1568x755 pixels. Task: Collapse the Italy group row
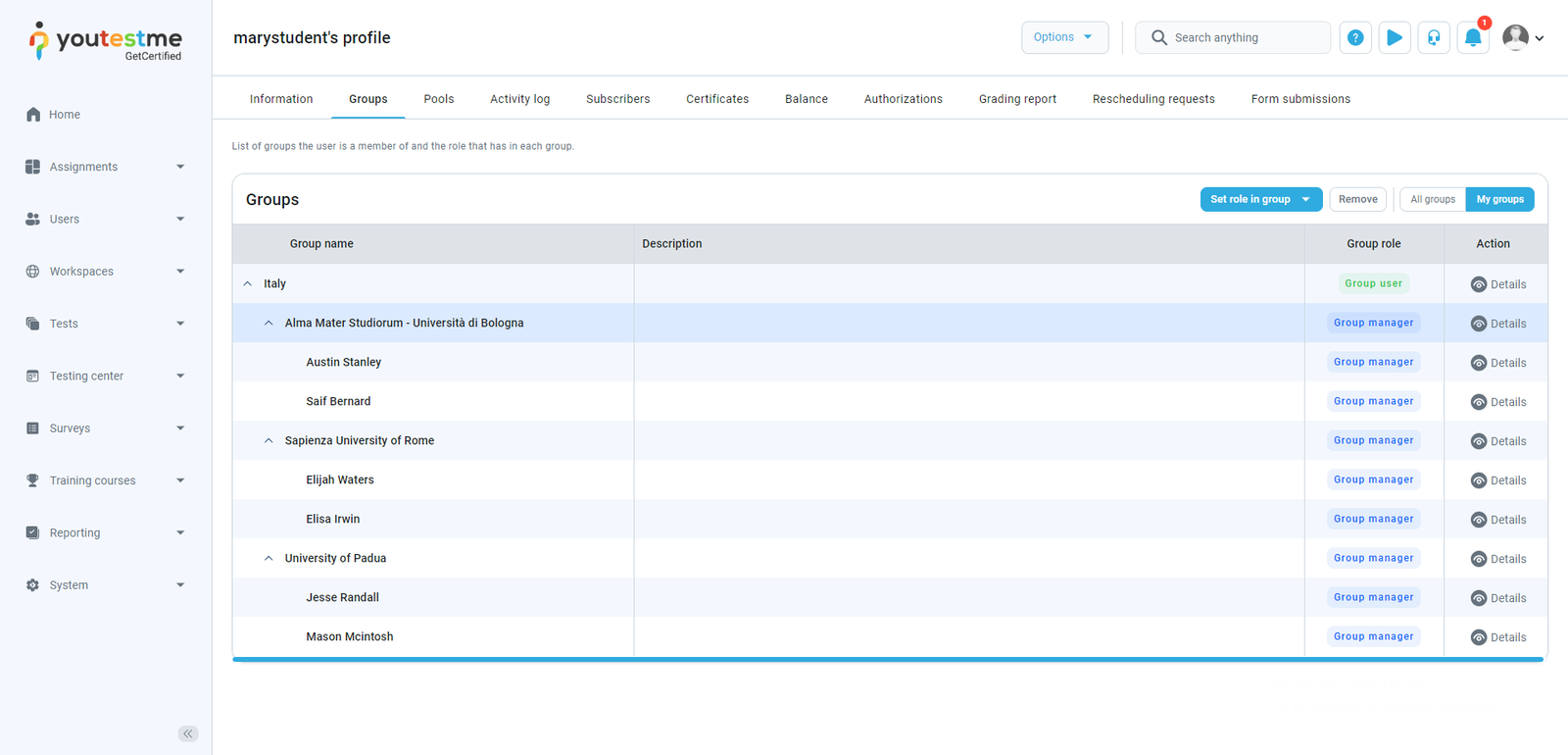[248, 284]
